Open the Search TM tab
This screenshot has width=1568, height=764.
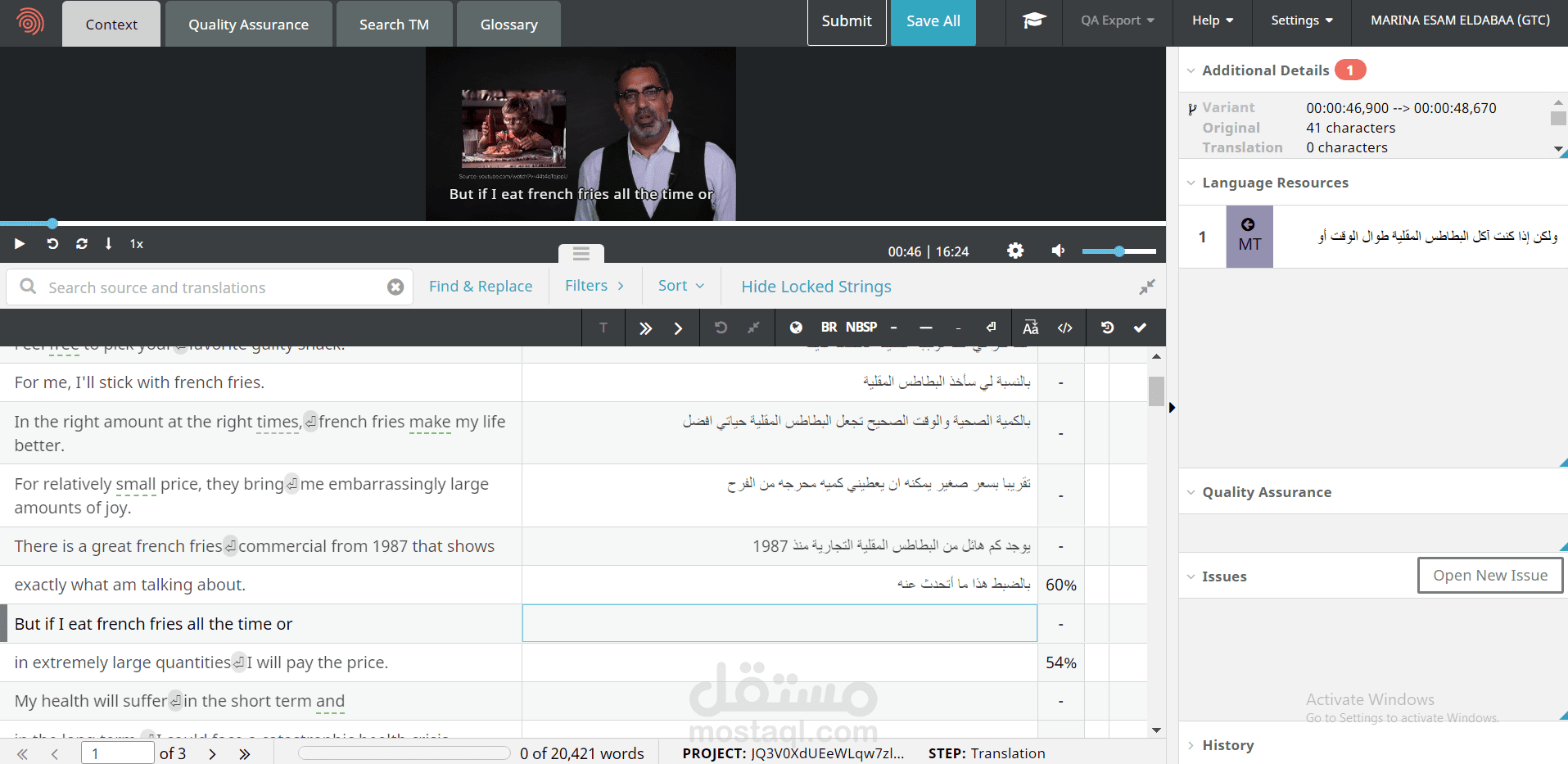(x=394, y=24)
